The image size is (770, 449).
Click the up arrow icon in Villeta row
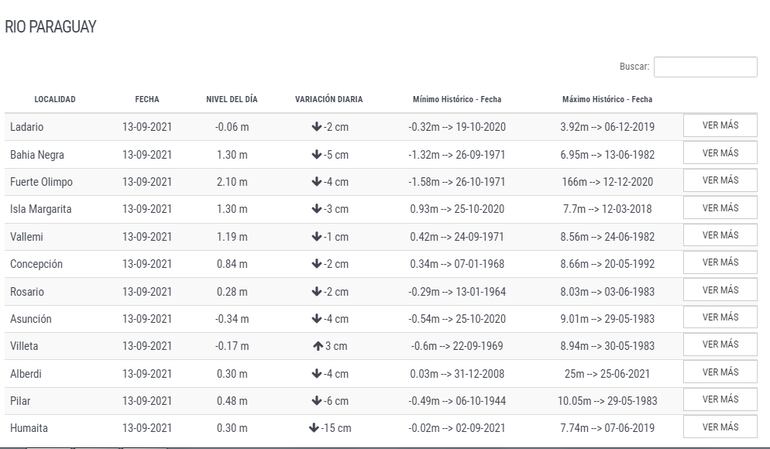click(x=315, y=346)
